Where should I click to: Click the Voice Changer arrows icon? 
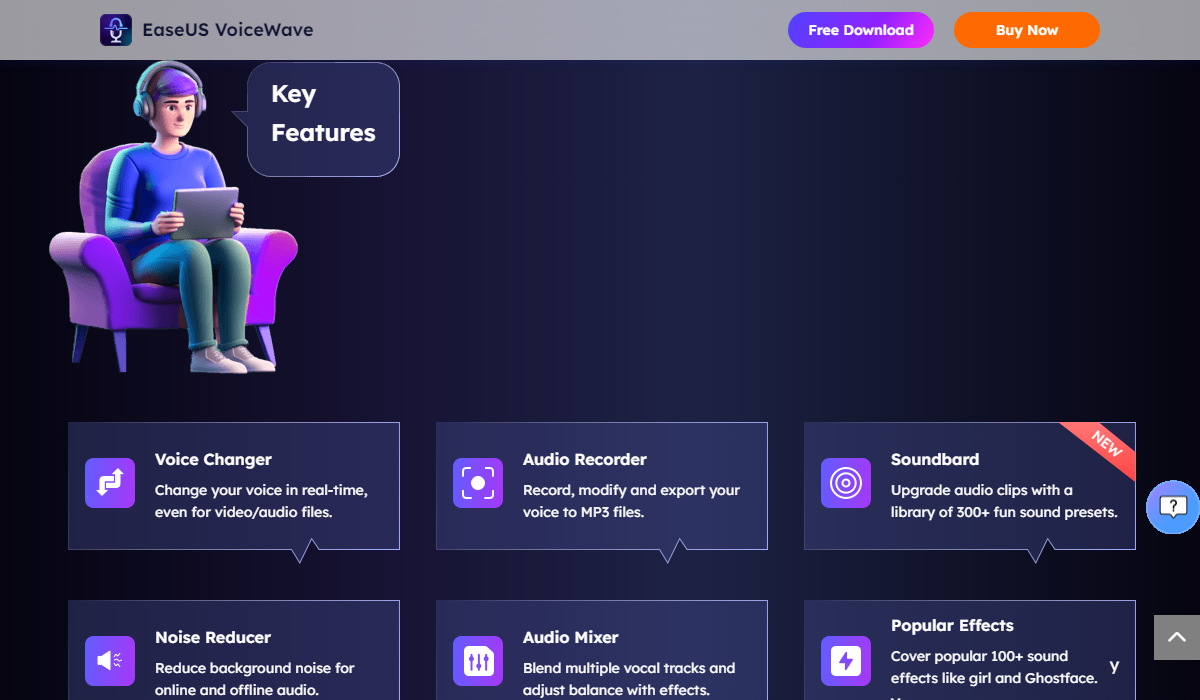tap(110, 483)
